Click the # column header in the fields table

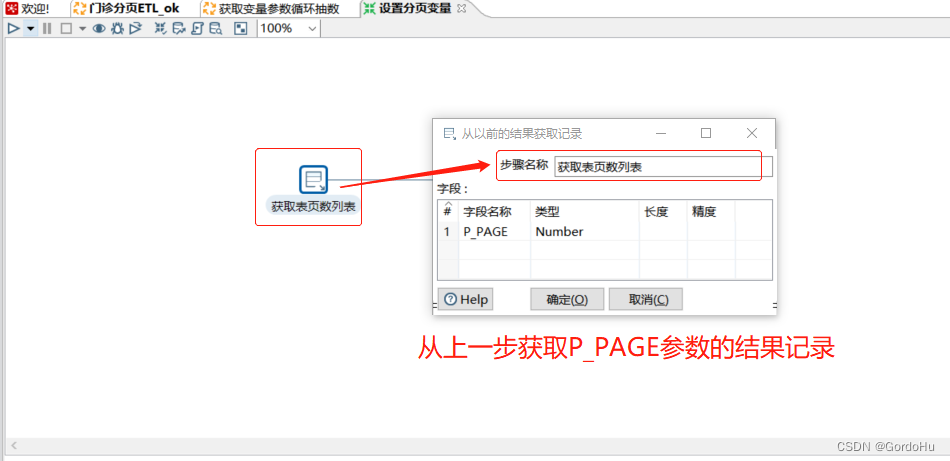pos(448,212)
